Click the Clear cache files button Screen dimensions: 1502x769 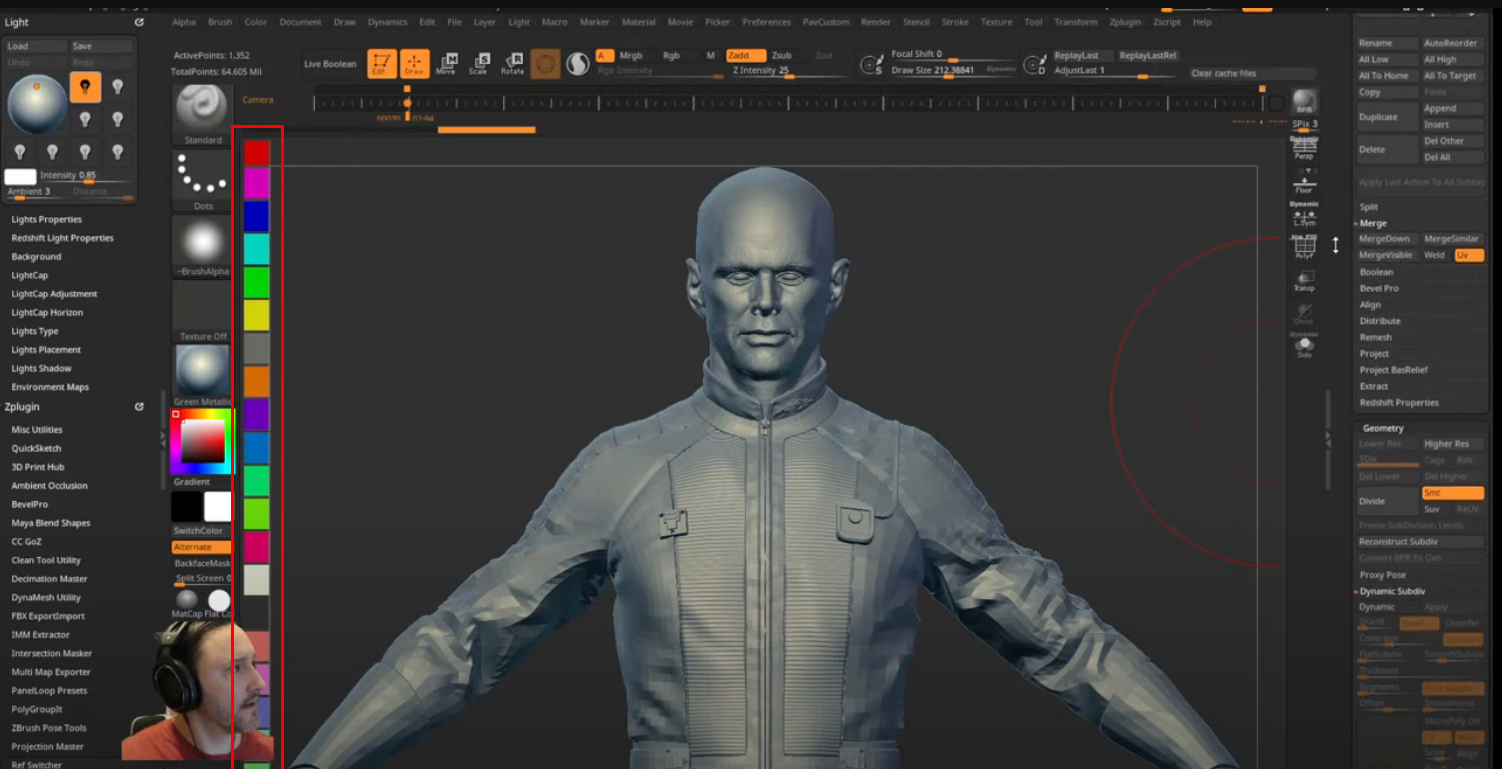point(1252,74)
